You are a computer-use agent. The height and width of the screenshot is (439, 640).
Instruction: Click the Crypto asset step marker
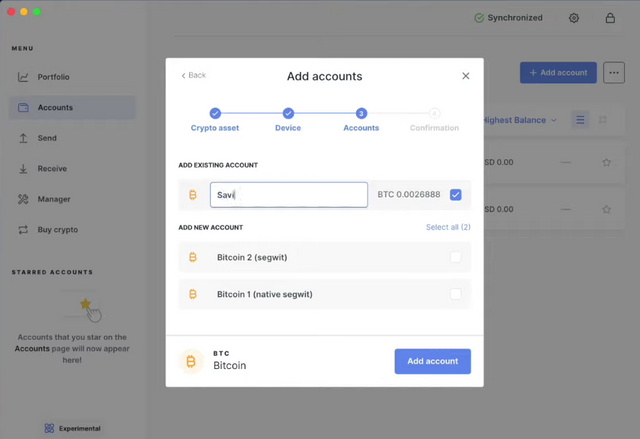[x=215, y=113]
